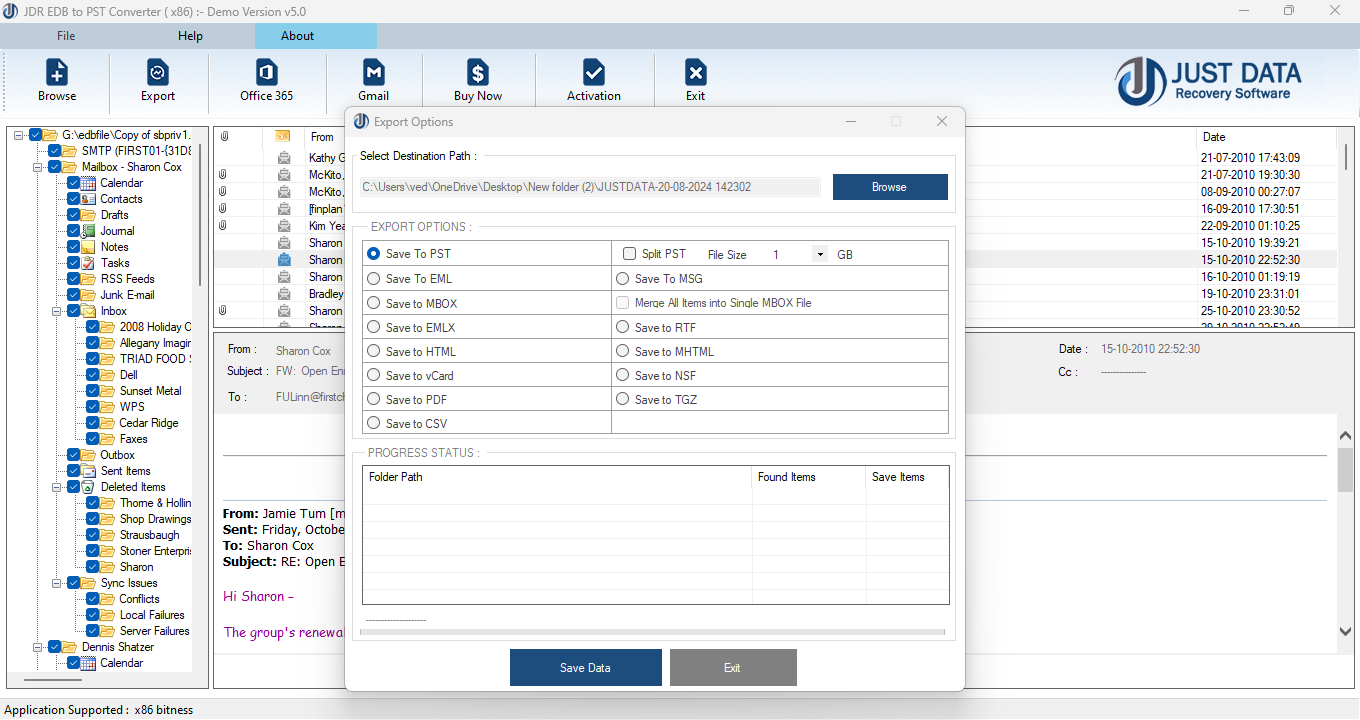
Task: Click the Export toolbar icon
Action: 158,73
